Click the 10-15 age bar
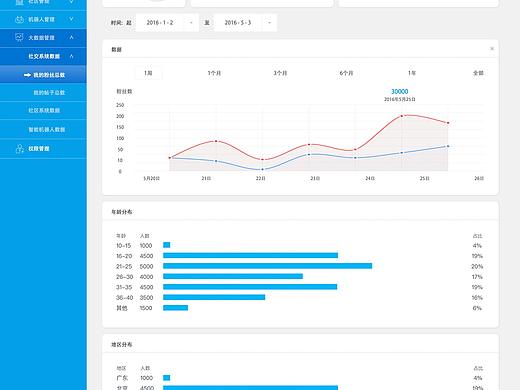520x390 pixels. coord(167,245)
